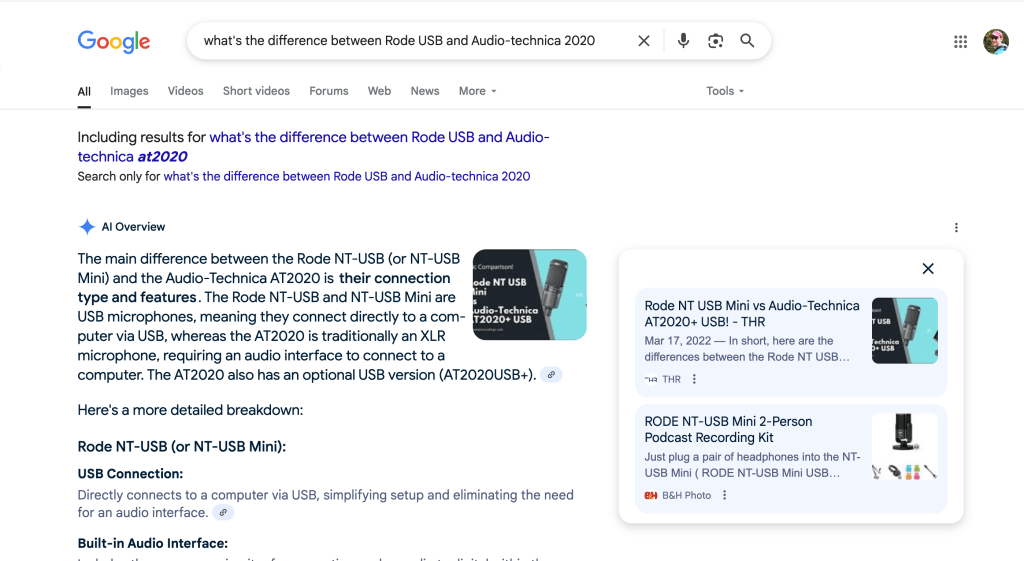This screenshot has width=1024, height=561.
Task: Open search by image camera icon
Action: point(715,41)
